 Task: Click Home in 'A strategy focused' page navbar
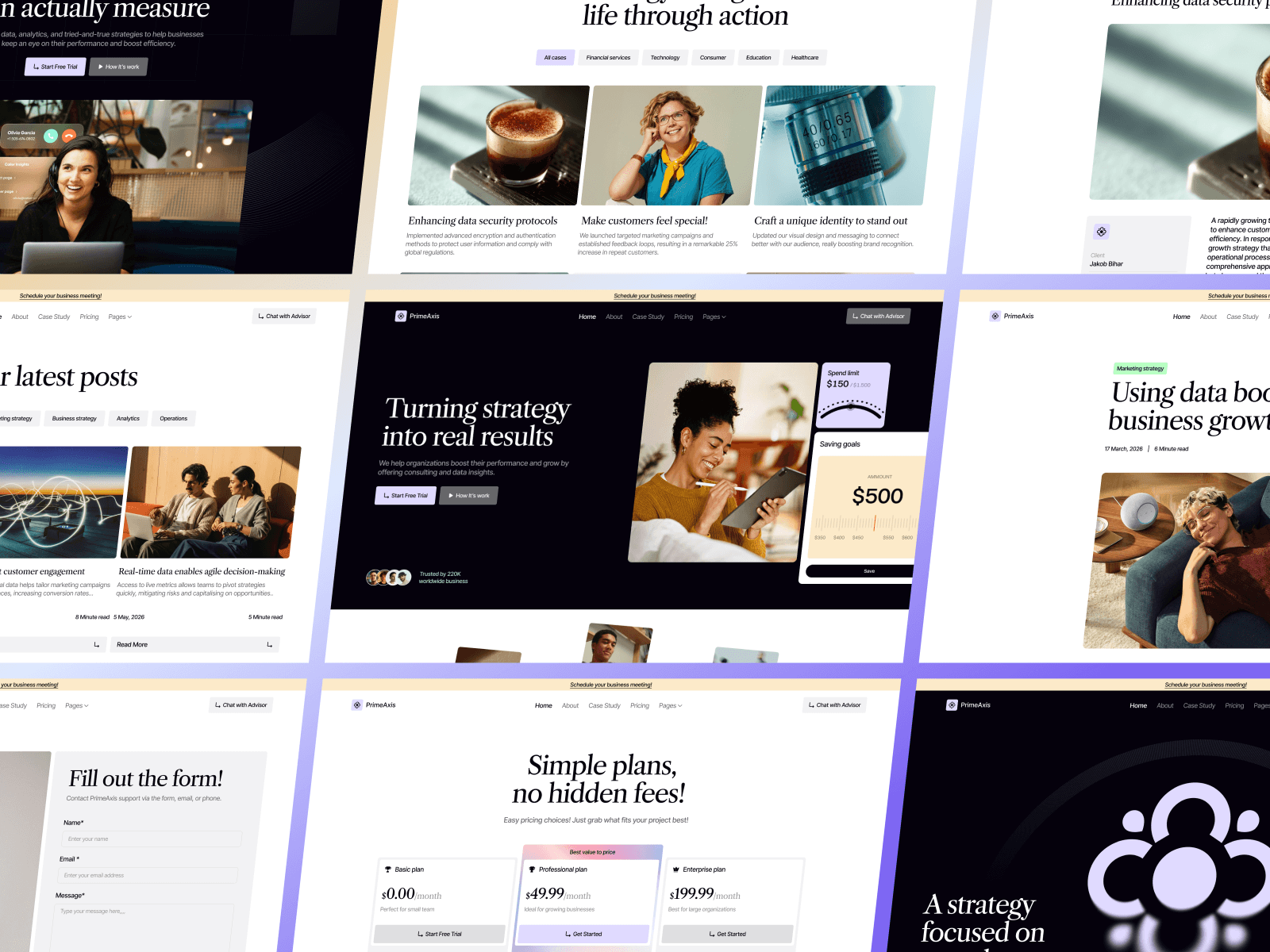click(1138, 705)
